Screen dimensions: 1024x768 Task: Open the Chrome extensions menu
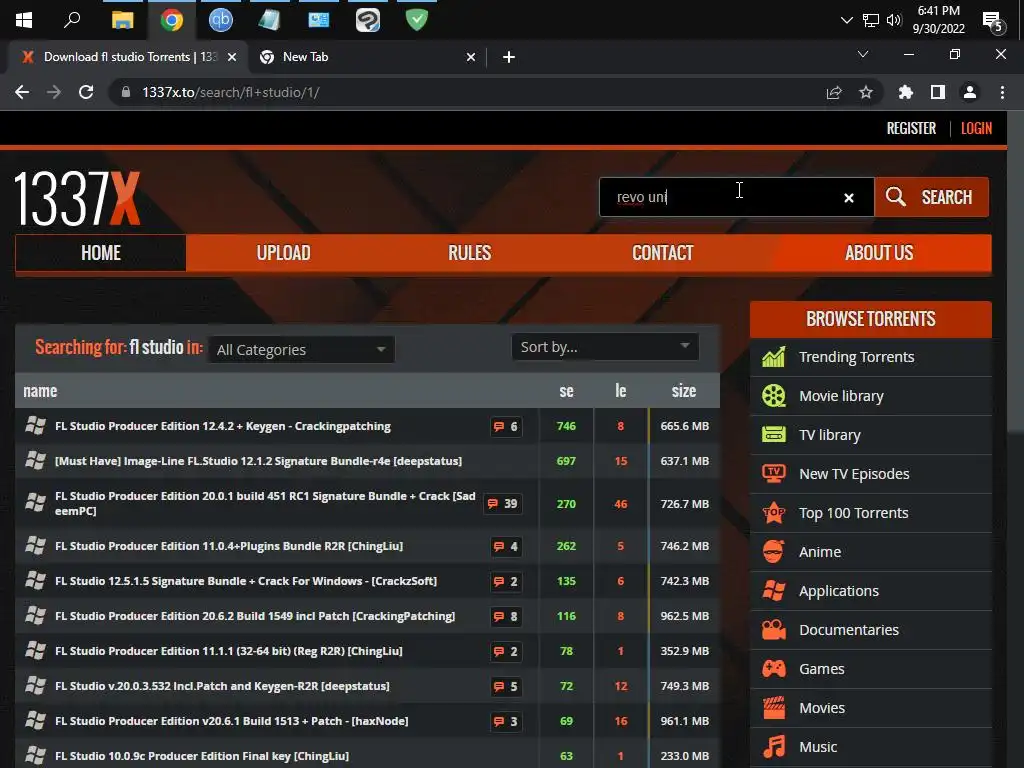pos(905,93)
